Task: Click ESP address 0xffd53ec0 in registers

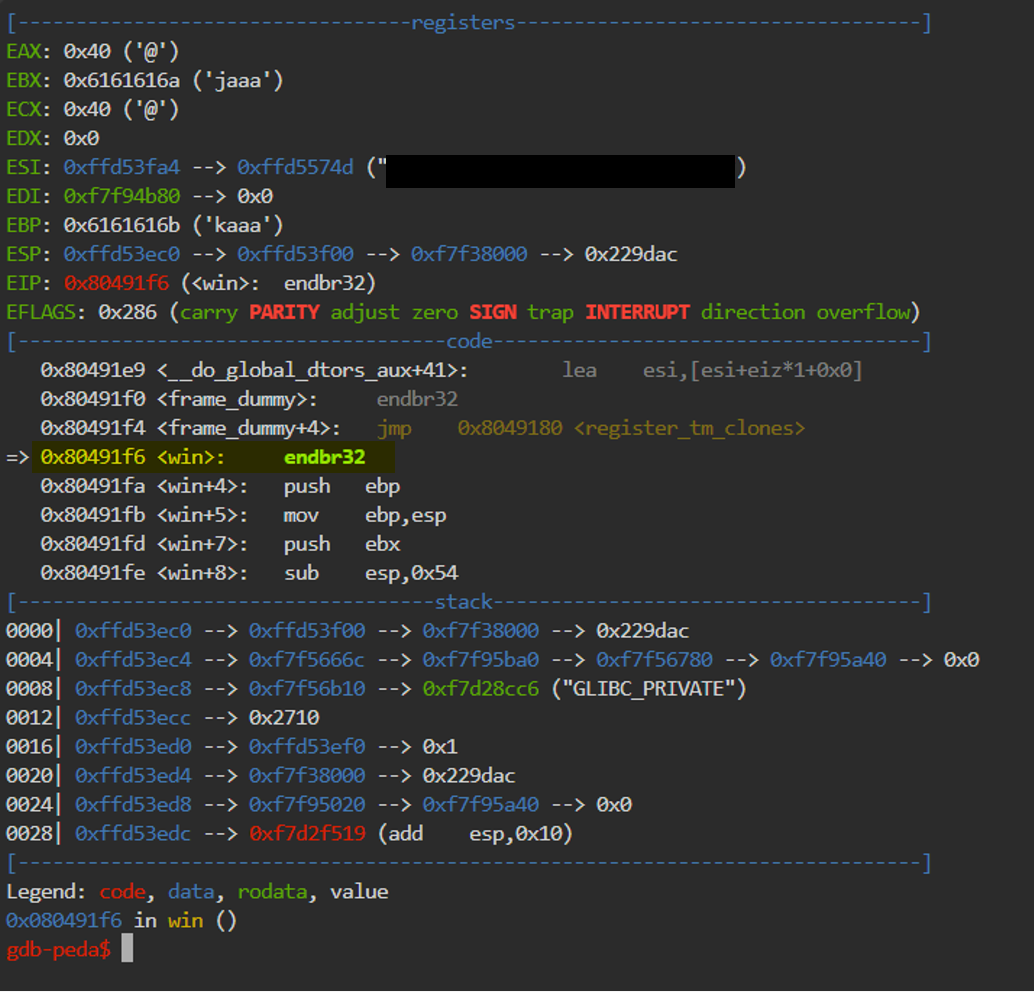Action: (x=121, y=255)
